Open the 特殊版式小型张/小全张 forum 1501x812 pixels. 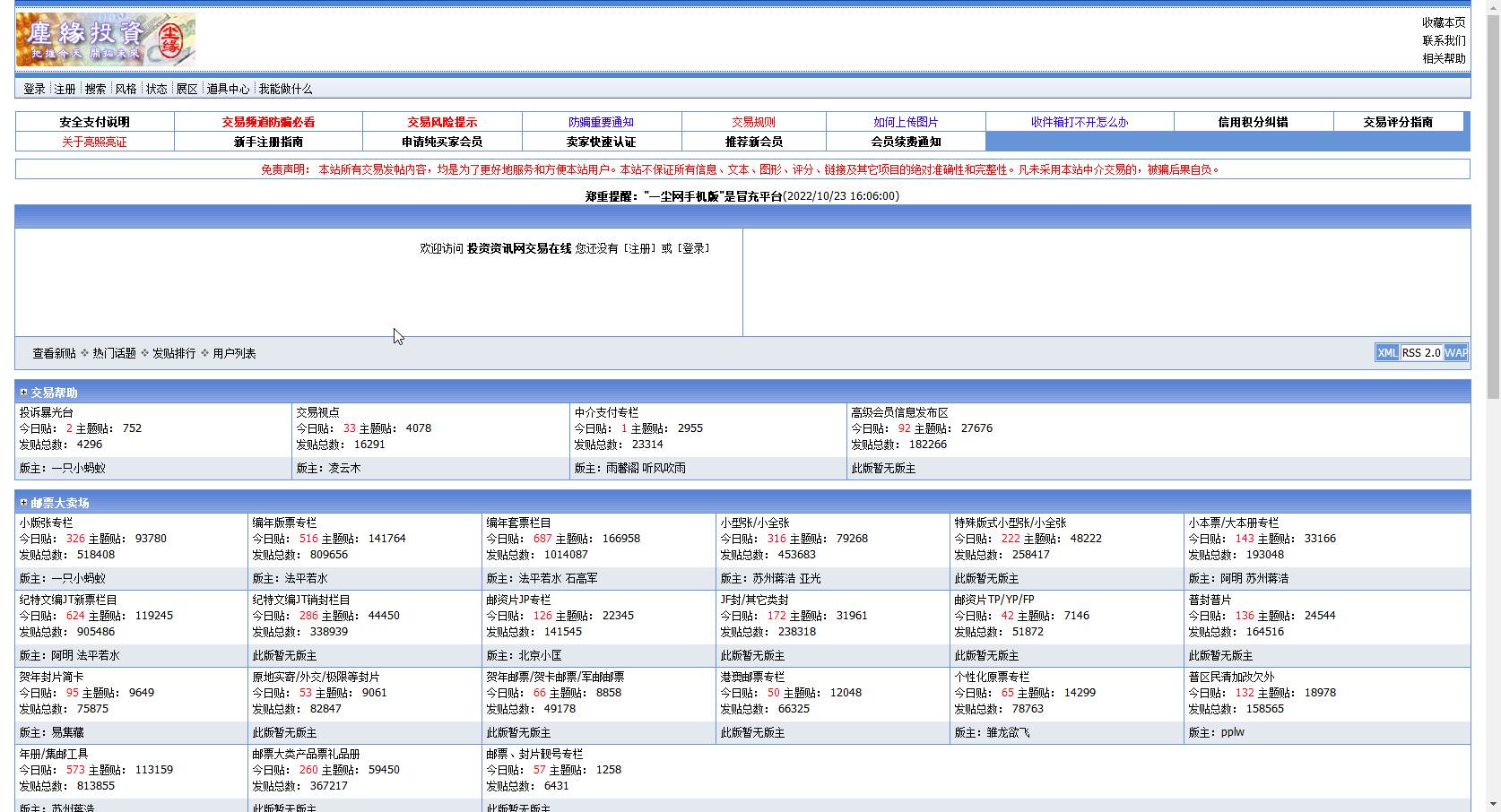[x=1011, y=523]
